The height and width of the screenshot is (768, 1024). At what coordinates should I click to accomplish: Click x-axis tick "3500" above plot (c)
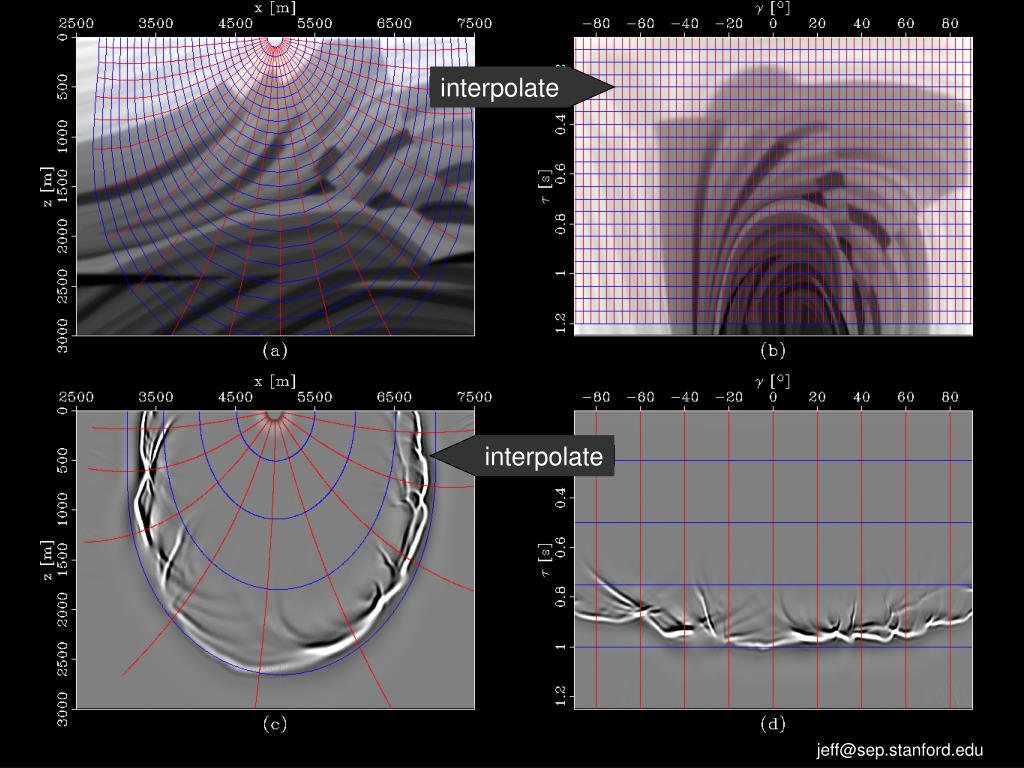(x=155, y=397)
